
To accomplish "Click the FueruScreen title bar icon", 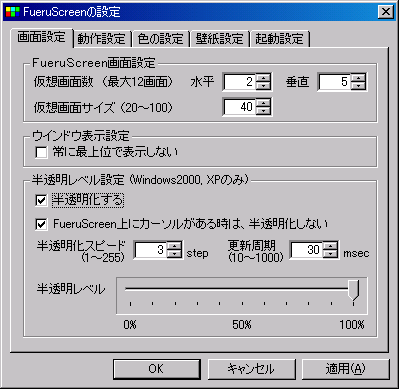I will pos(13,12).
